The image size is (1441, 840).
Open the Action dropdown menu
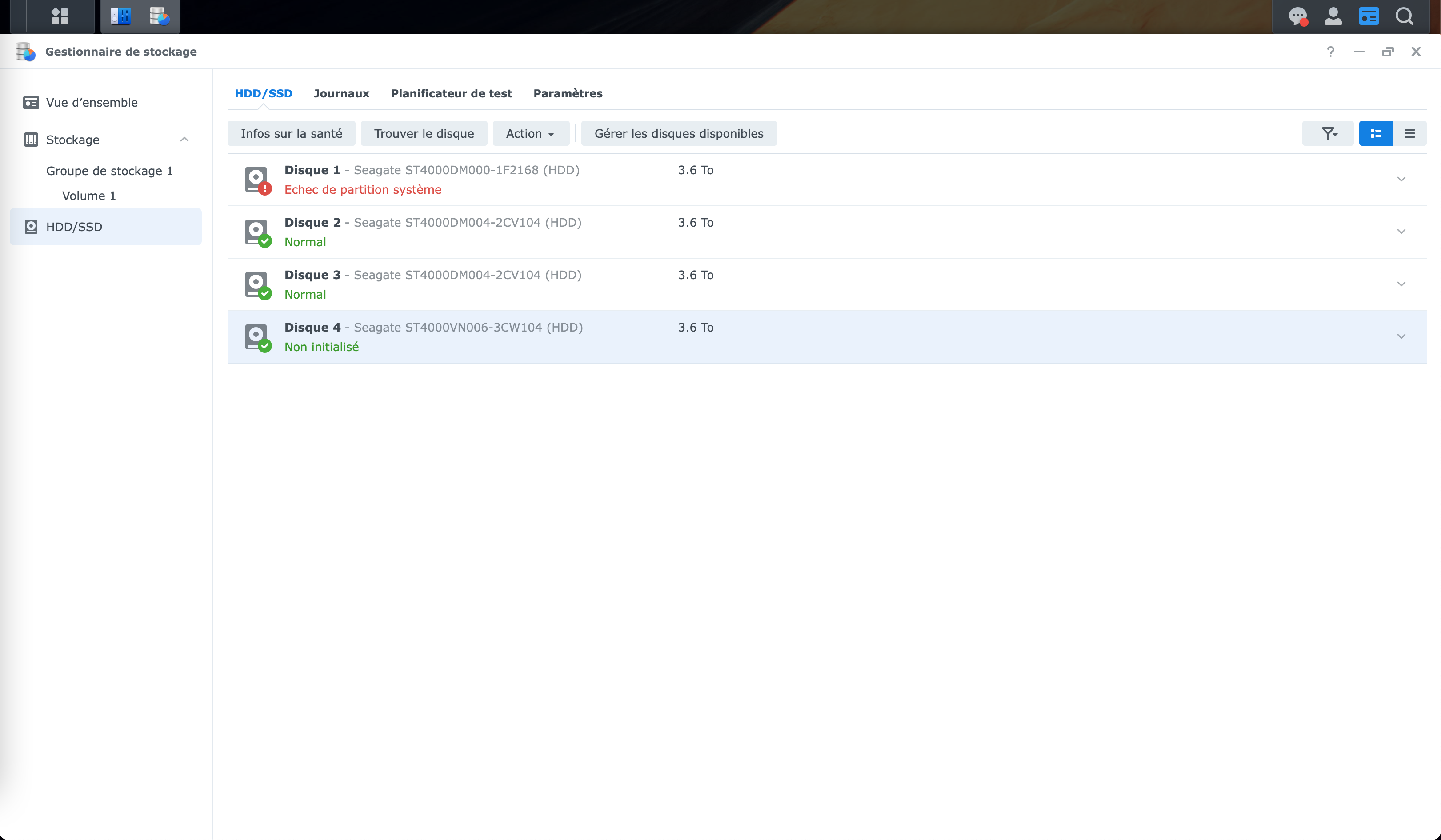pos(530,133)
